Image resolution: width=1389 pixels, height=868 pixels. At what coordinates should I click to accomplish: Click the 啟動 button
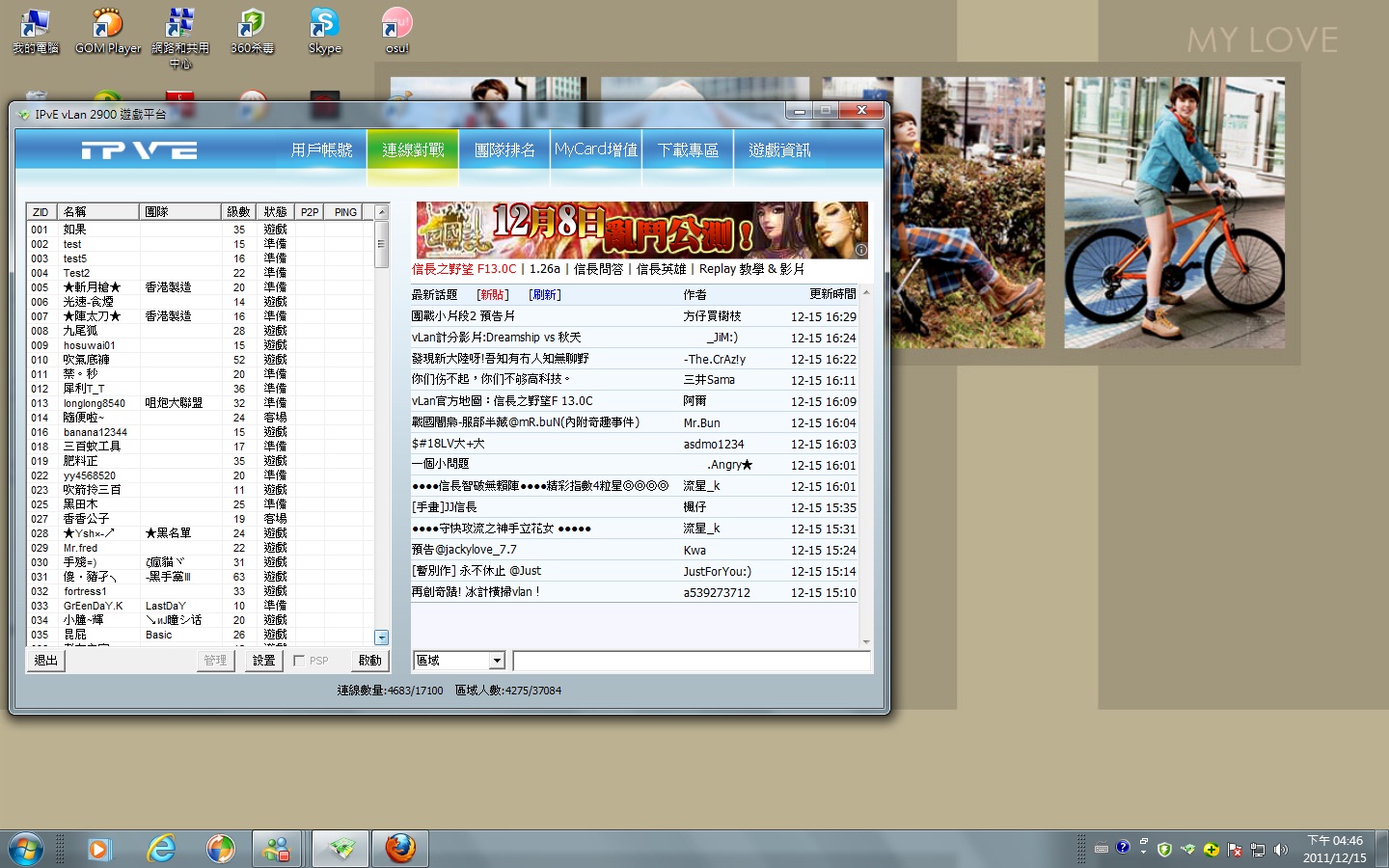pyautogui.click(x=369, y=661)
